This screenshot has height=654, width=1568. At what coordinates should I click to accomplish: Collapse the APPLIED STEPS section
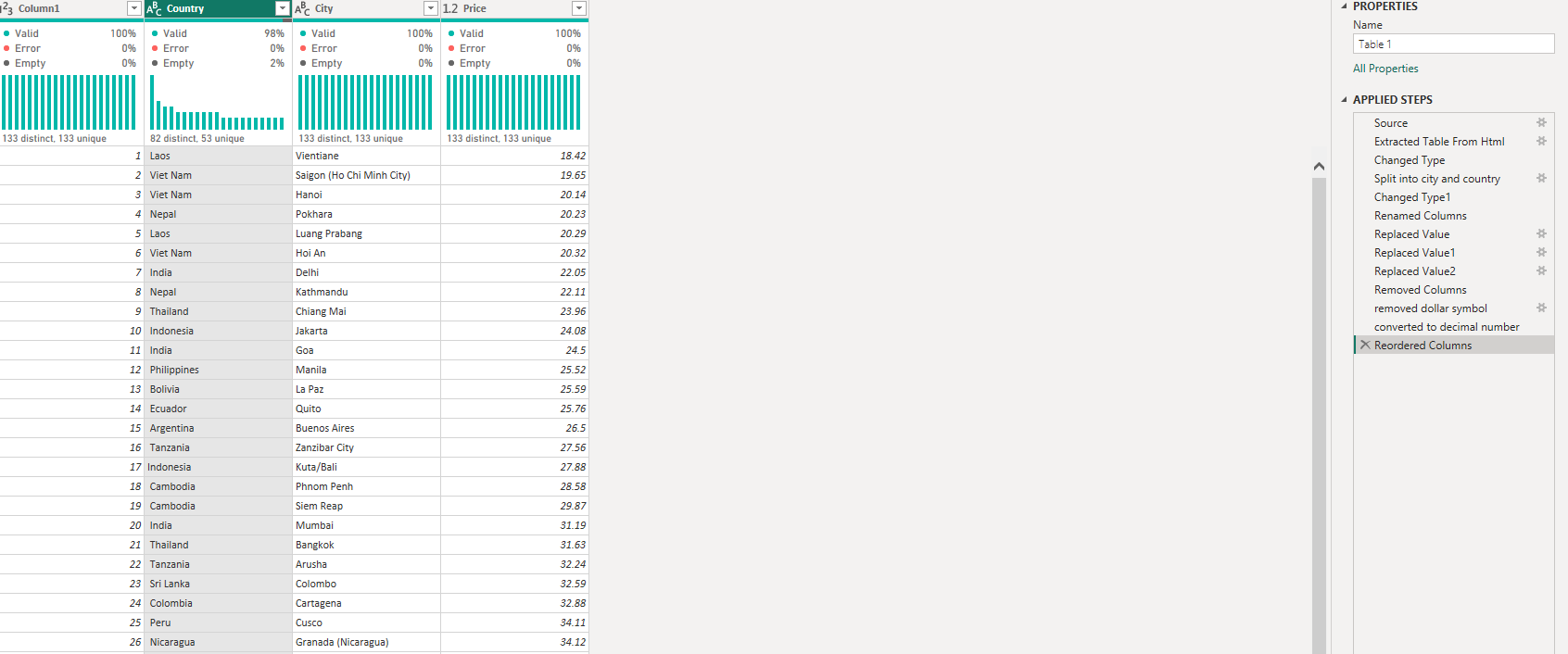point(1345,99)
